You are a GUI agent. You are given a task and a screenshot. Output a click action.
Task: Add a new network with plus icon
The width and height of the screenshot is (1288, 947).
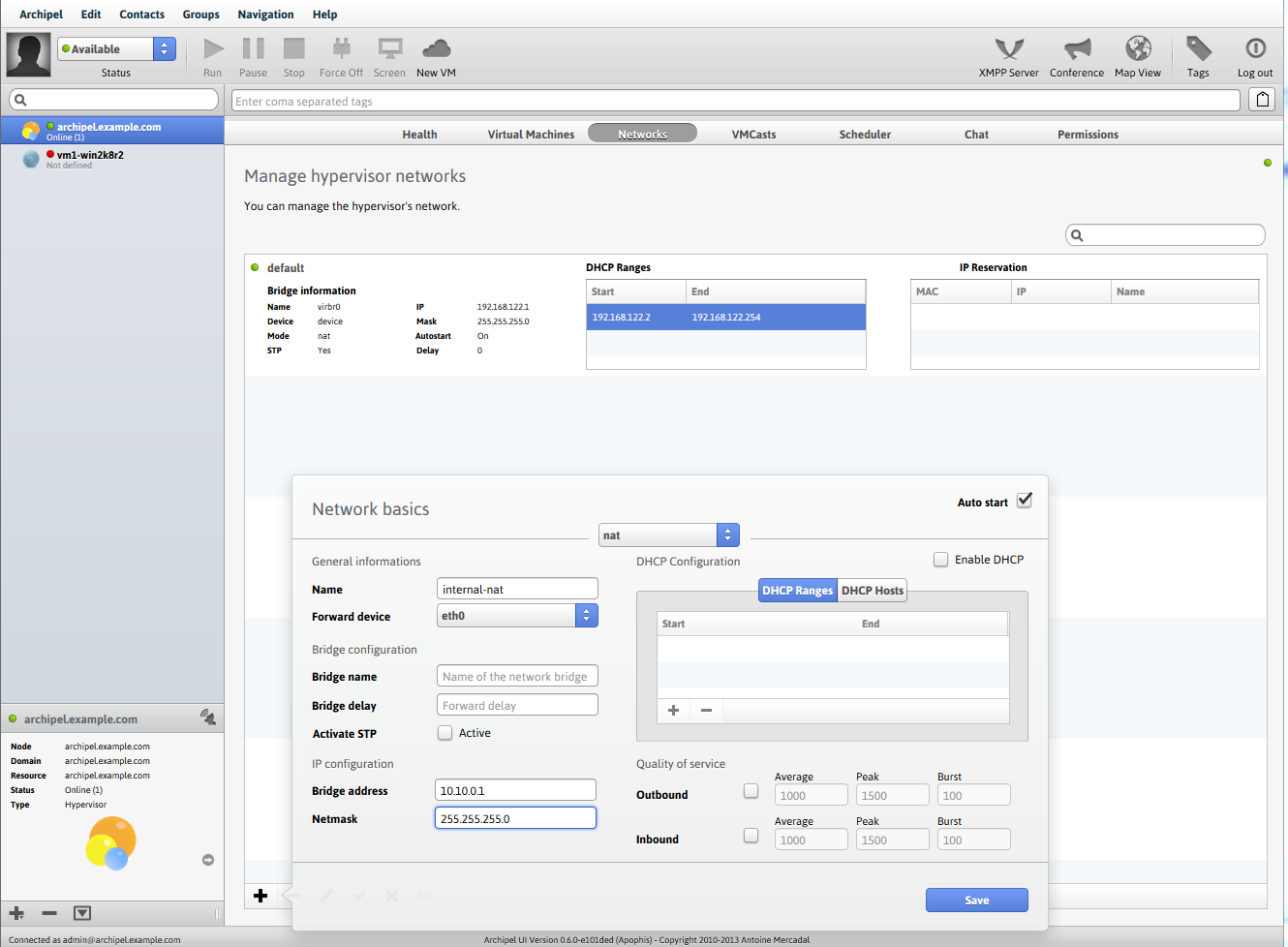point(261,896)
